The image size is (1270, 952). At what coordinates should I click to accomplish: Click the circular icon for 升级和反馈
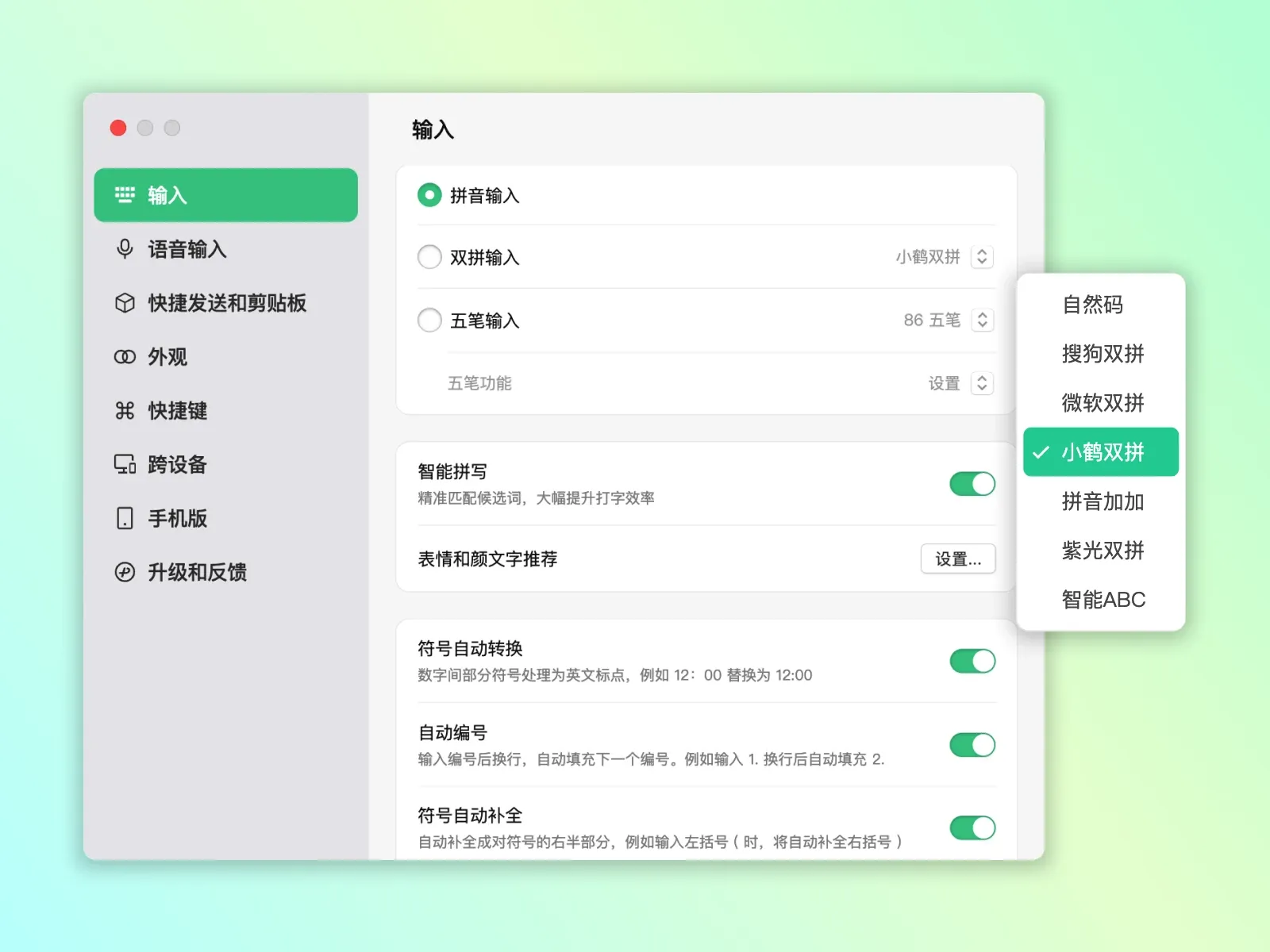click(x=125, y=572)
